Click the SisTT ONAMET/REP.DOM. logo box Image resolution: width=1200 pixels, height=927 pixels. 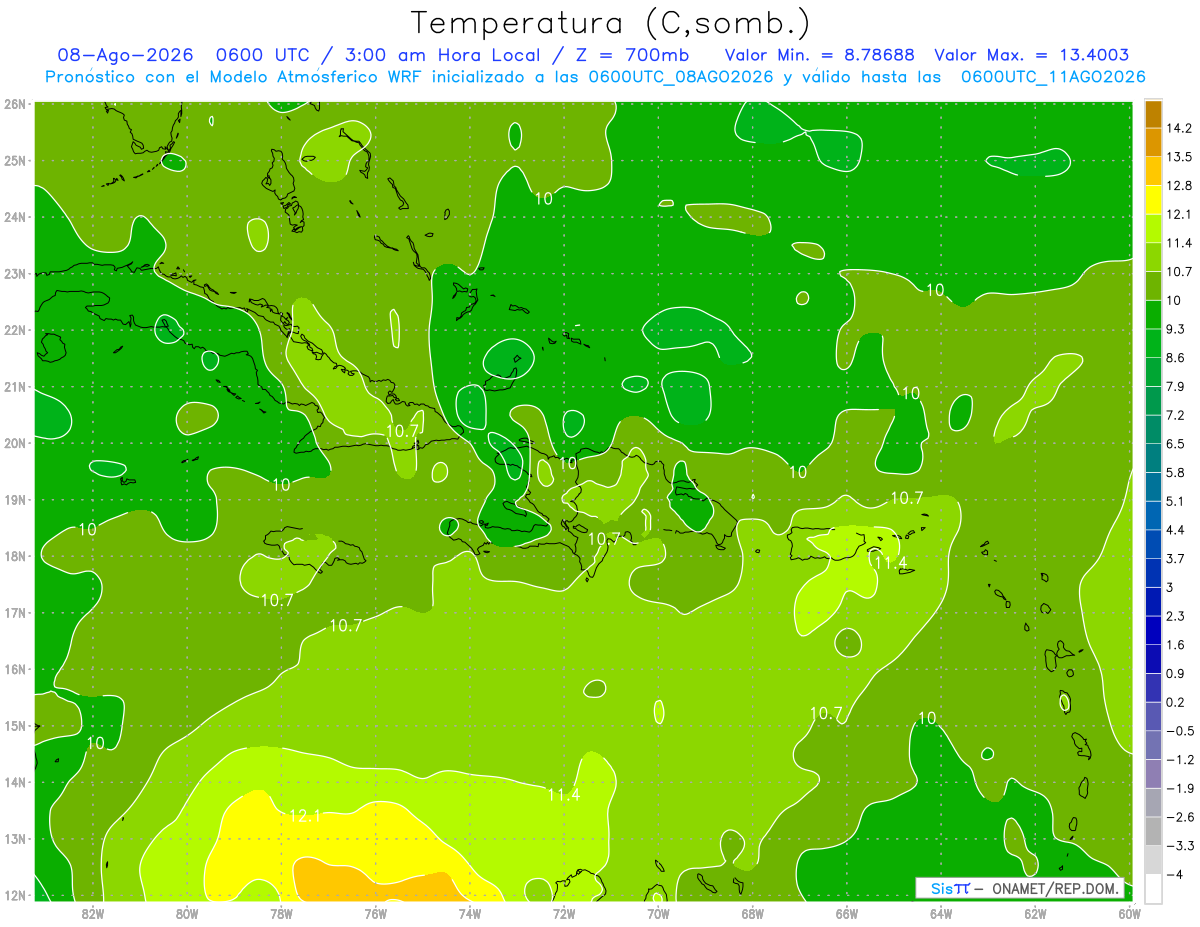(x=1020, y=888)
